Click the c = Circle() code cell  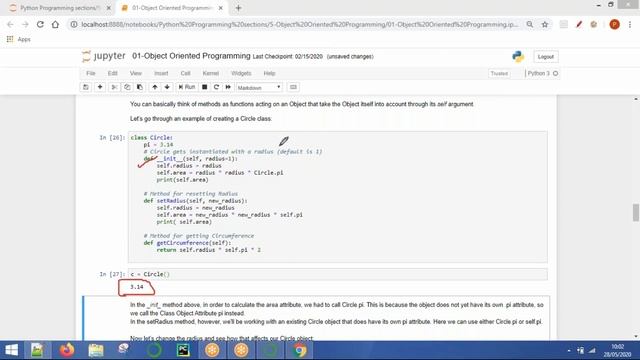[338, 274]
